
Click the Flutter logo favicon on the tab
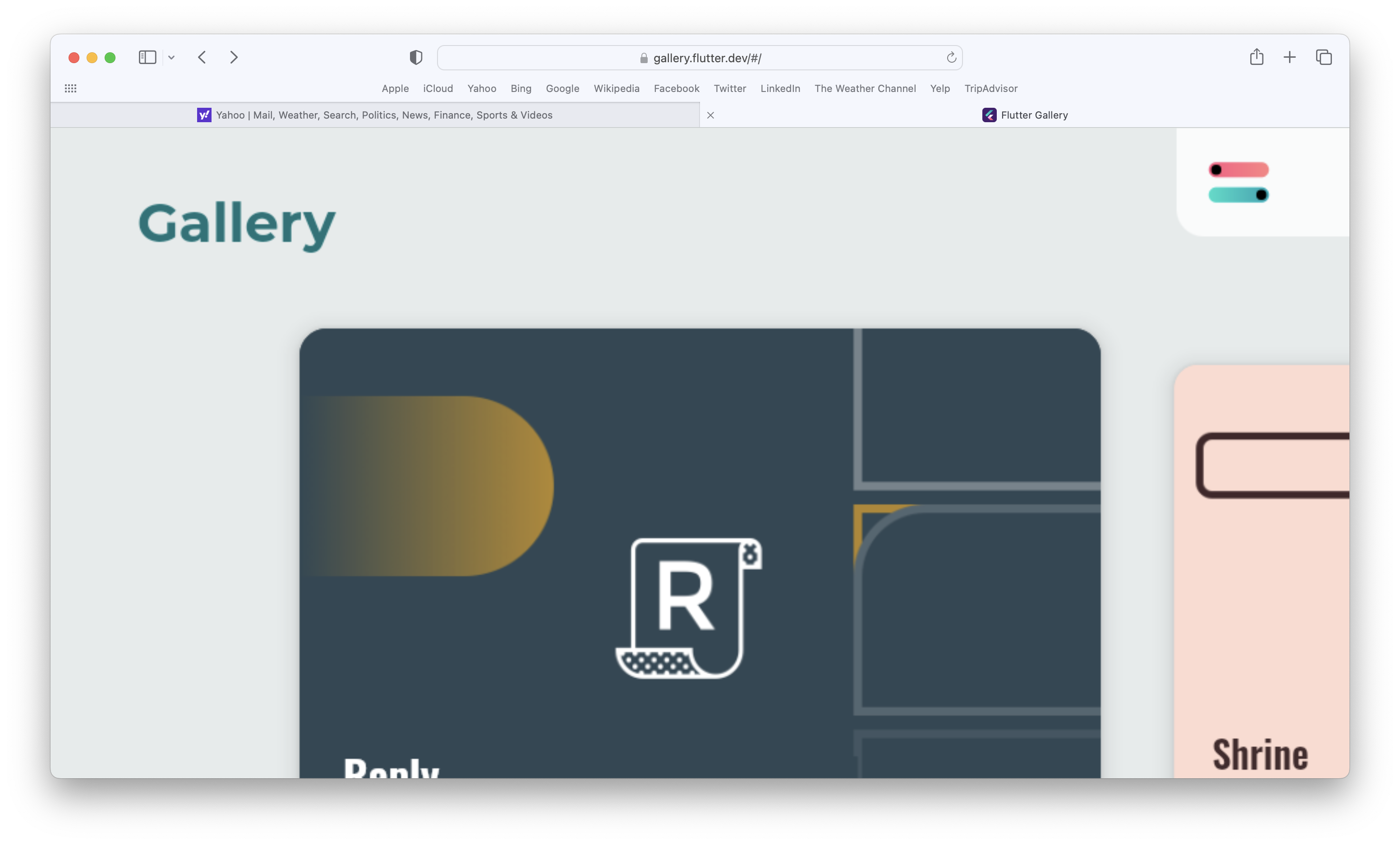989,115
